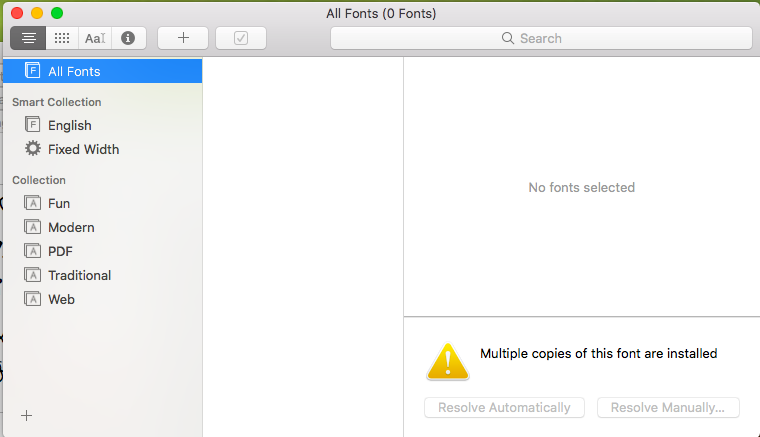Show font information view
The height and width of the screenshot is (437, 760).
128,38
